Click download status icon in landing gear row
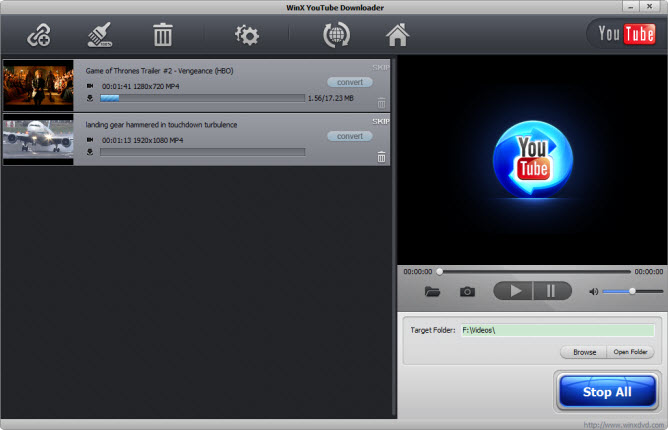This screenshot has width=668, height=430. 90,152
